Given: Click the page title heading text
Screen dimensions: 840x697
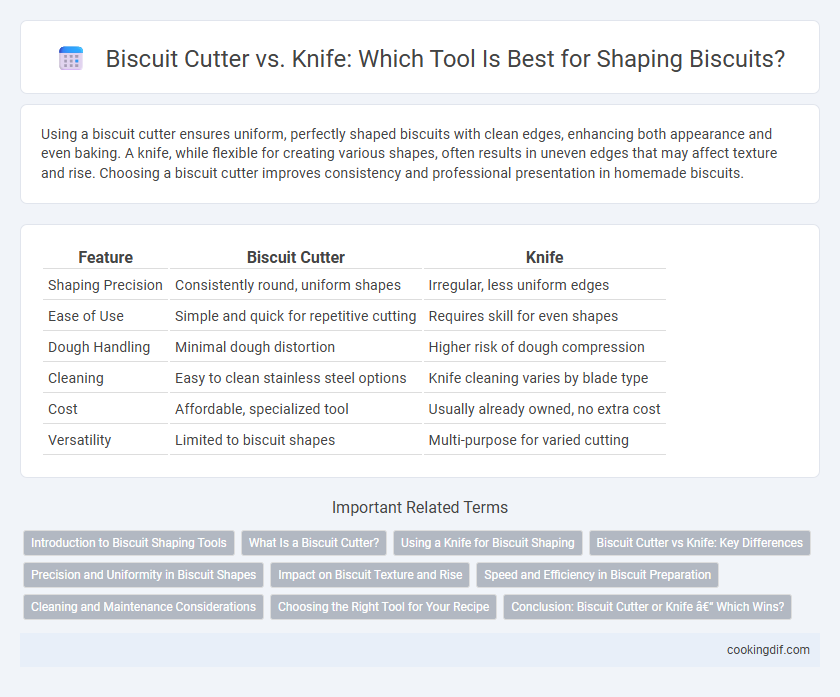Looking at the screenshot, I should point(445,58).
